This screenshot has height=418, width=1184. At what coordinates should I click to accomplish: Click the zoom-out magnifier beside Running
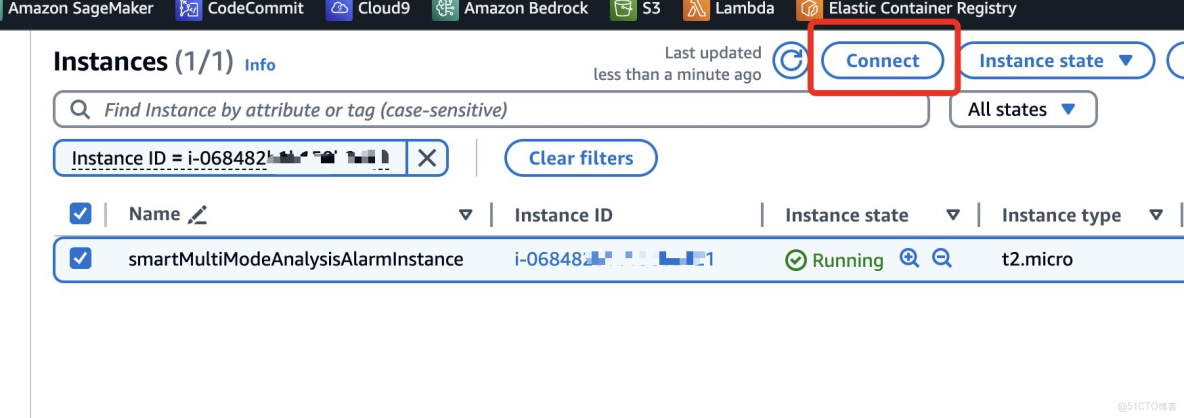(x=941, y=259)
